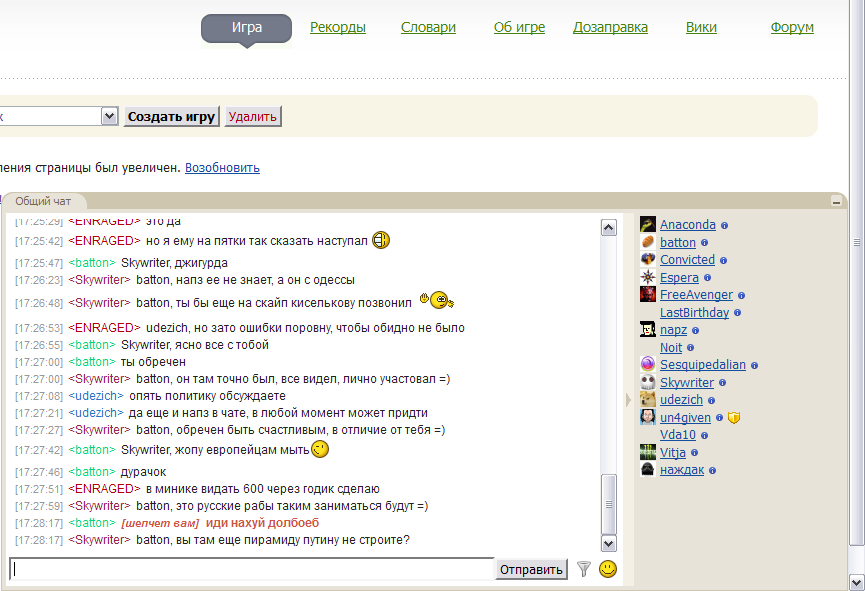Open Vda10 profile link
865x591 pixels.
click(x=678, y=435)
